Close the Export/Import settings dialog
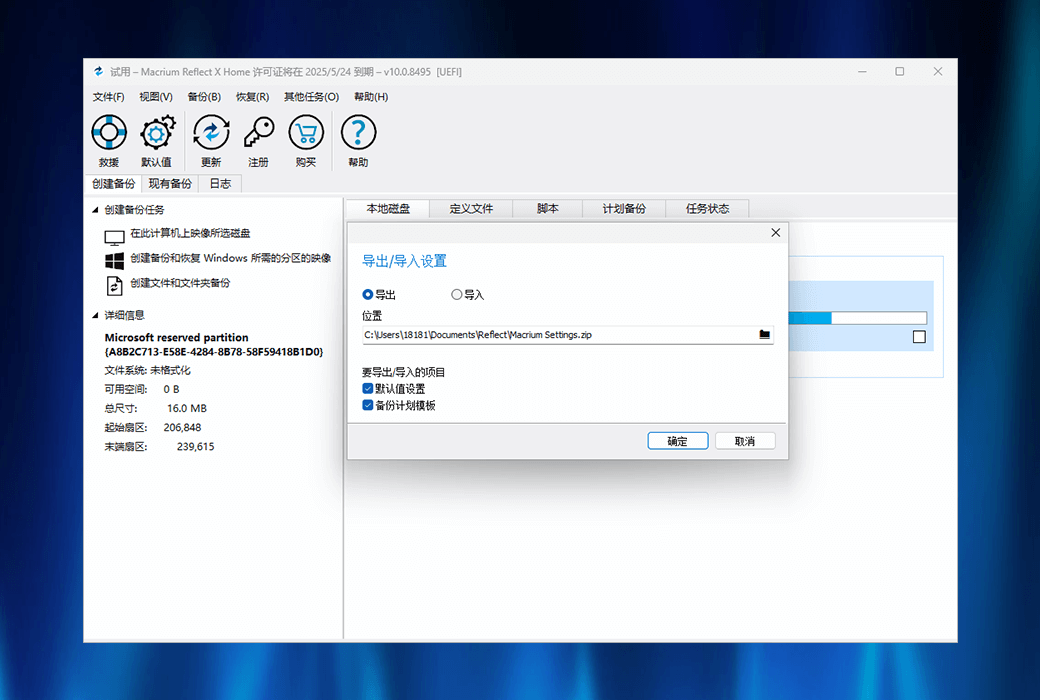 (775, 233)
